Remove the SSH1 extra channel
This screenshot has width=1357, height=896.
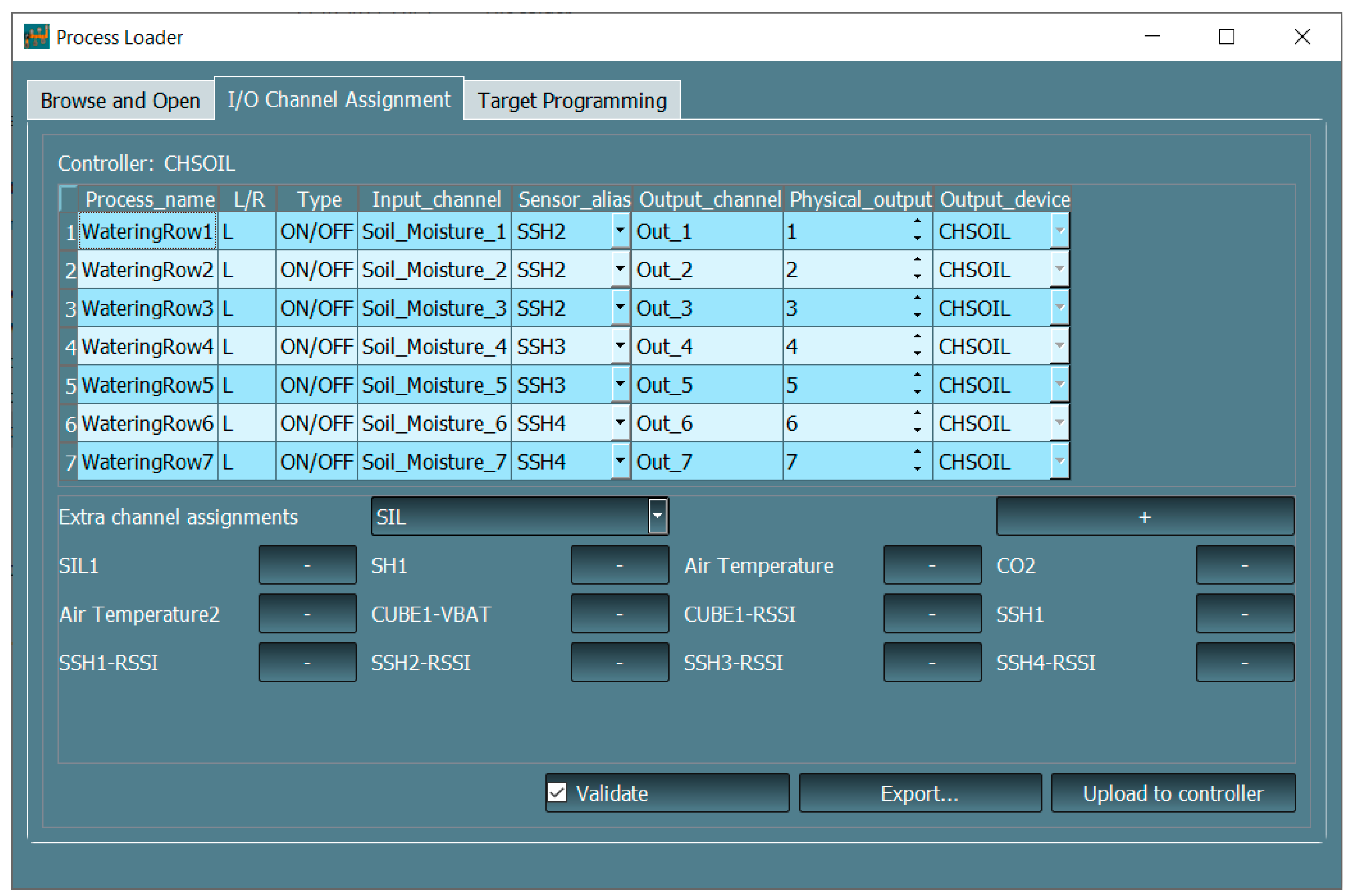click(x=1244, y=614)
